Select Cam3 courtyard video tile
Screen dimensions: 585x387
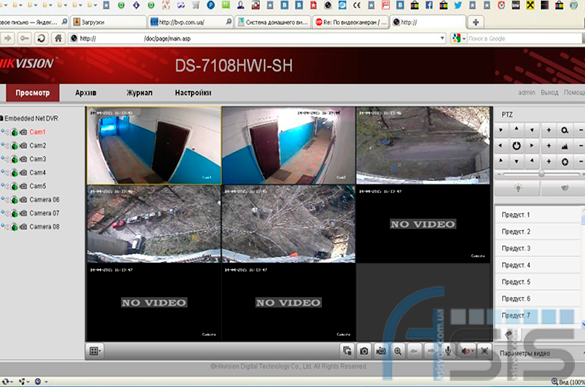pos(423,146)
